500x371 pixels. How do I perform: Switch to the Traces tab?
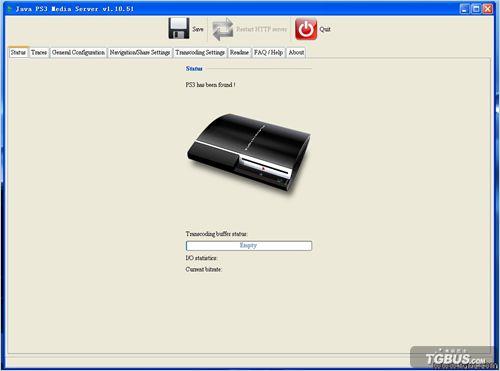pos(39,52)
